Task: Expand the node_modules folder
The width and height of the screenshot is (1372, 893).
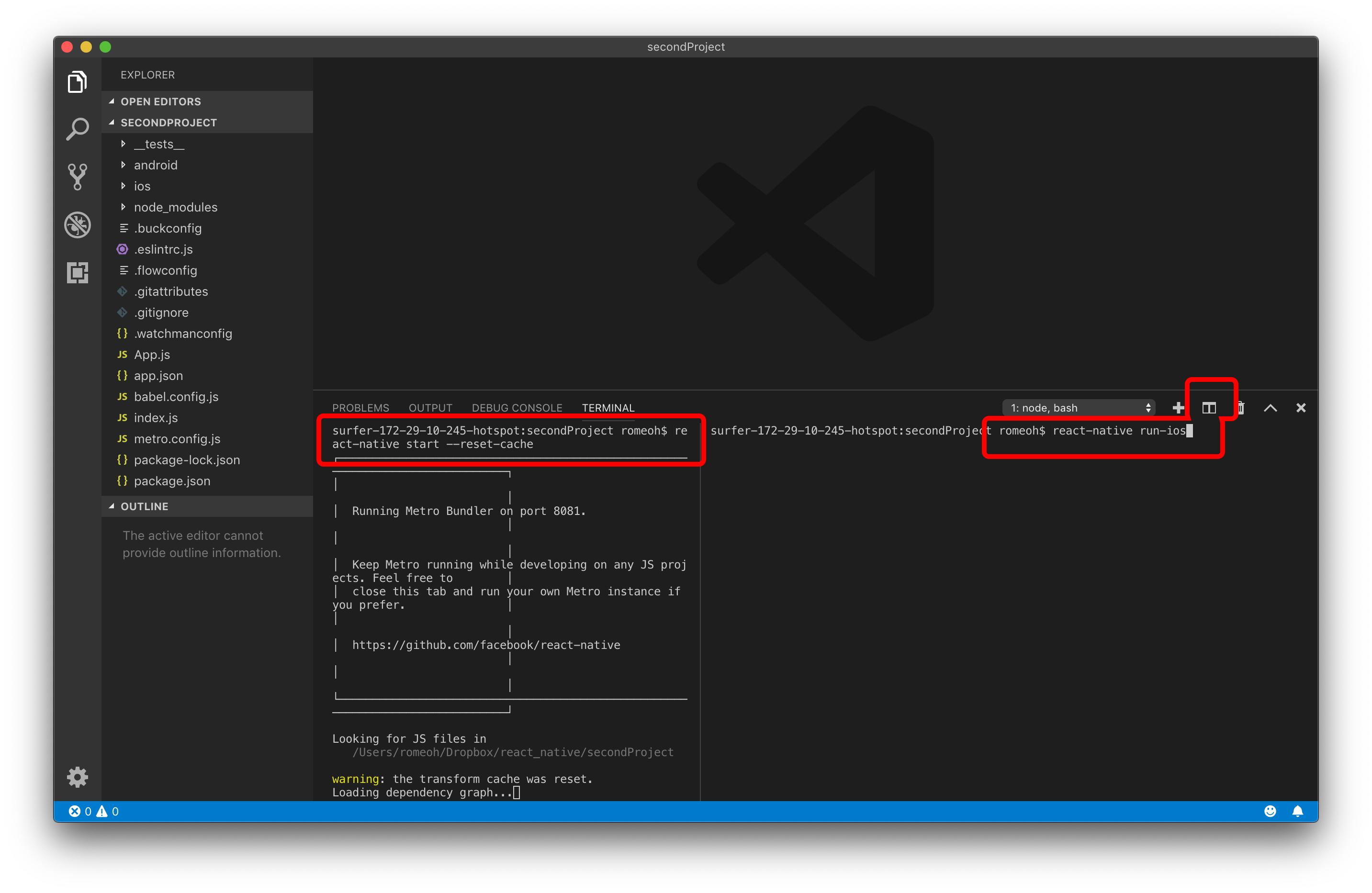Action: coord(175,207)
